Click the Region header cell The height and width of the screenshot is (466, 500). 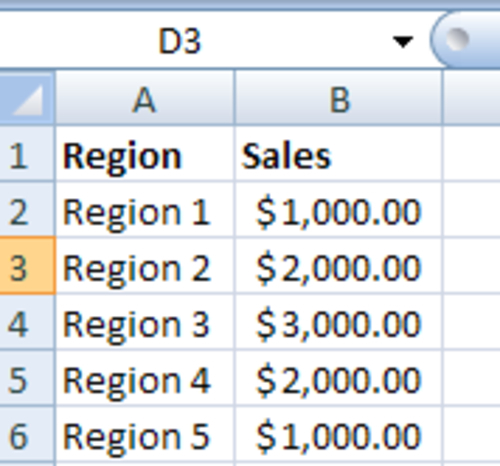pos(145,155)
